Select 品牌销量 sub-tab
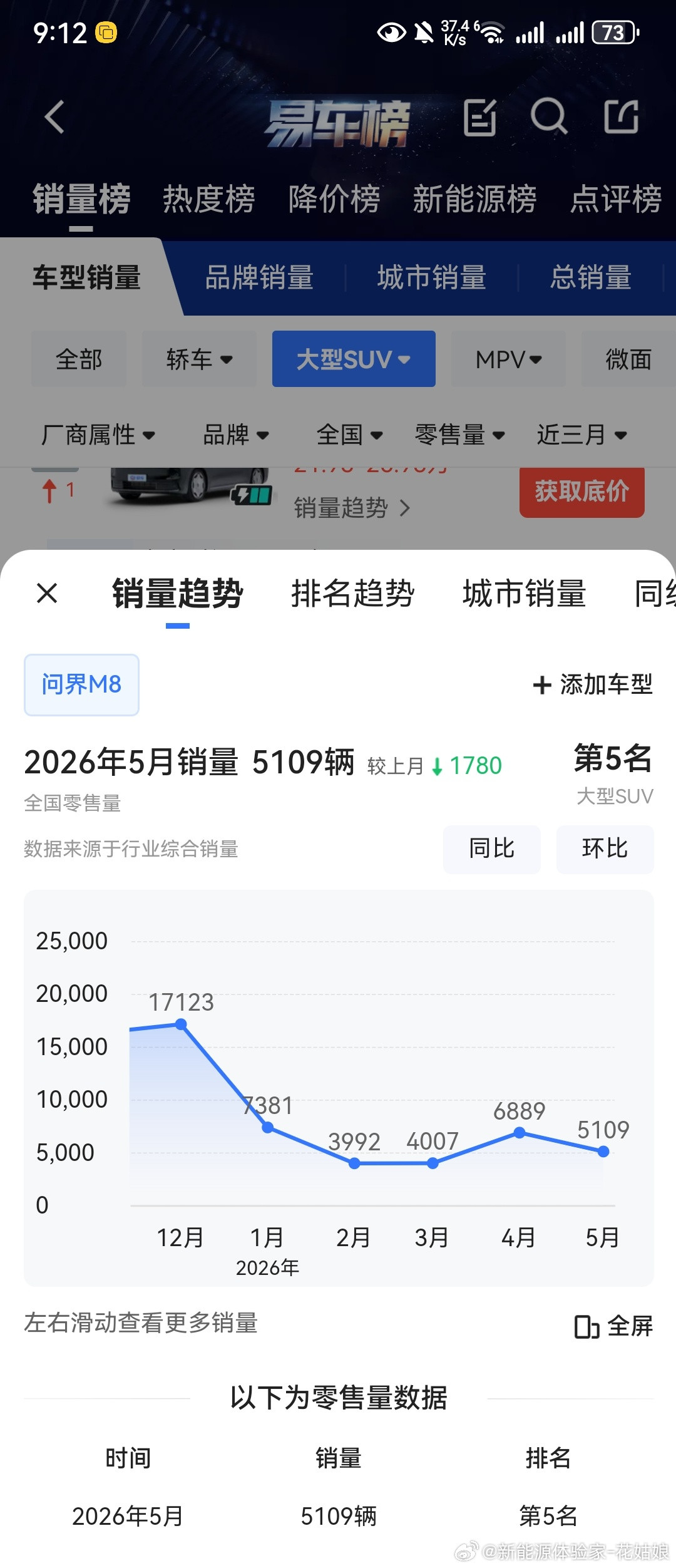The width and height of the screenshot is (676, 1568). coord(259,277)
